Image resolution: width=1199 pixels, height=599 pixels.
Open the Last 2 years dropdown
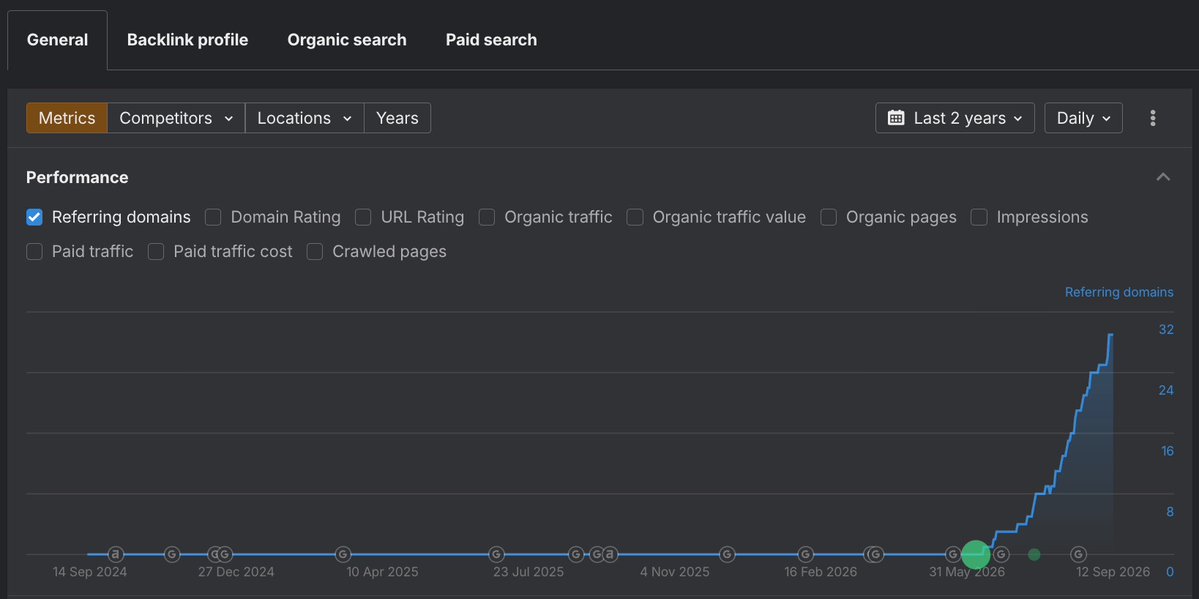pos(955,118)
